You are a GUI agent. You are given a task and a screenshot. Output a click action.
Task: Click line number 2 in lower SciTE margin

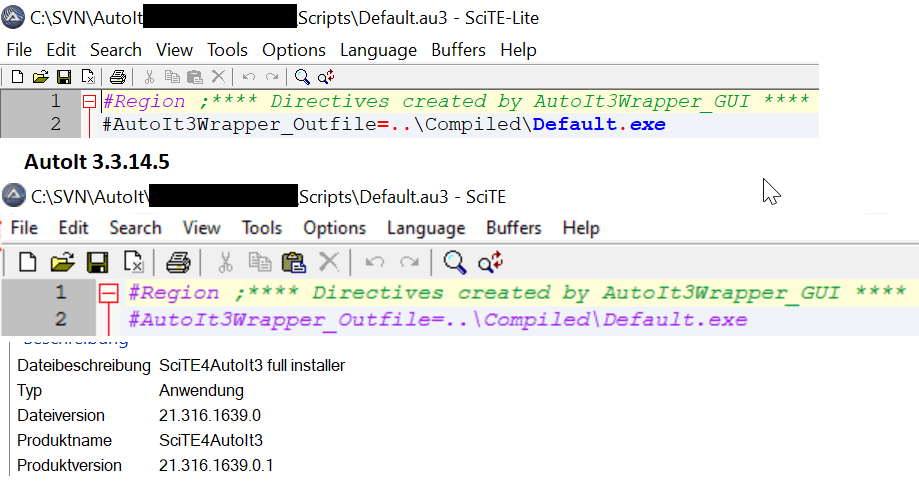tap(60, 319)
